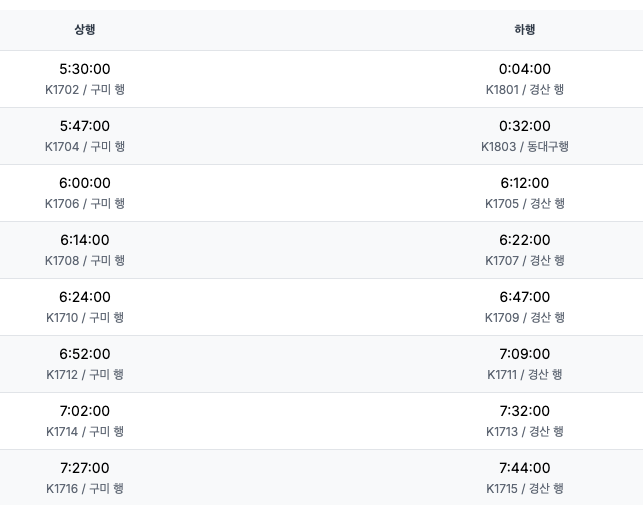Pick the 6:47:00 K1709 downbound train

[524, 307]
